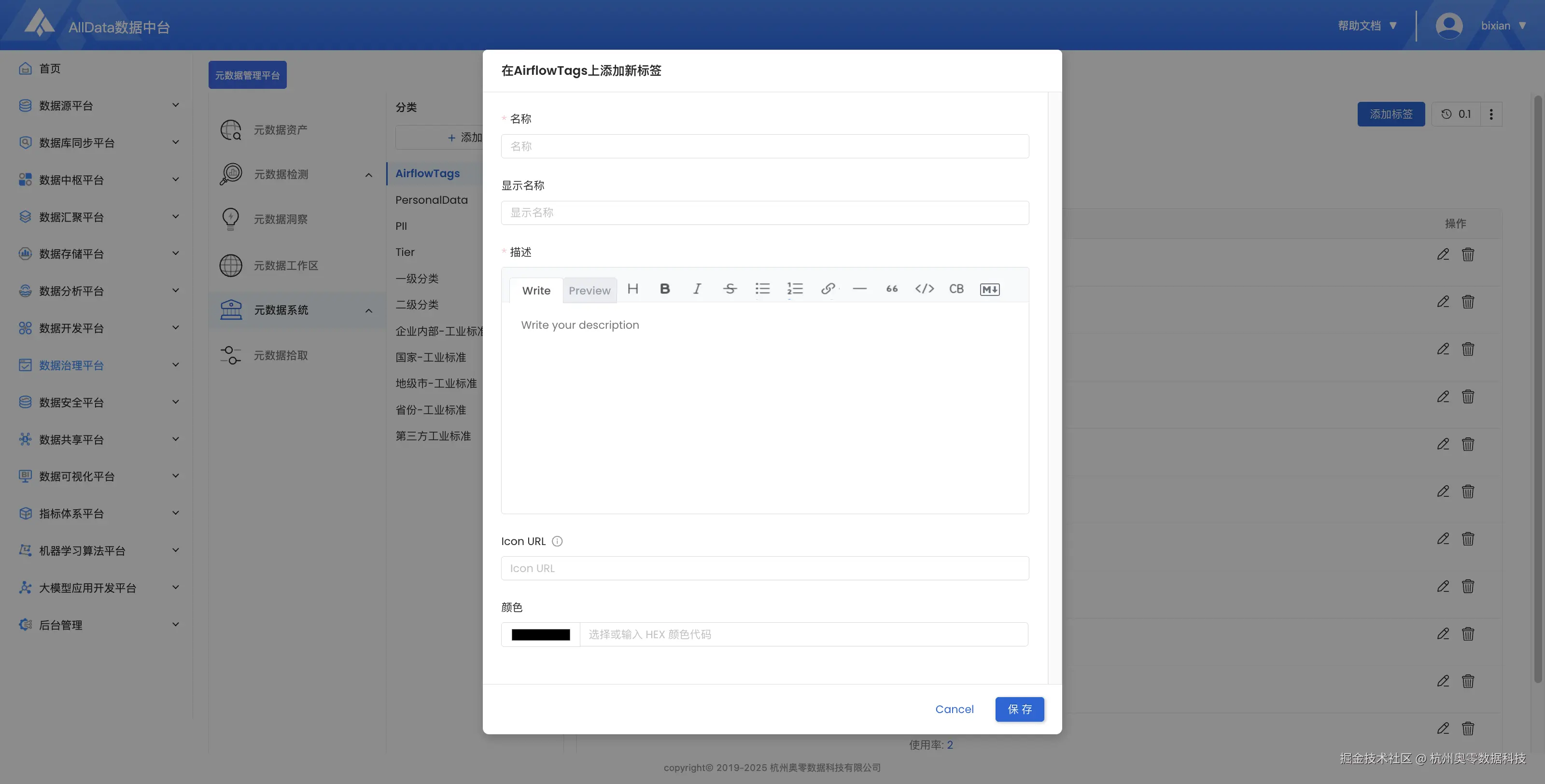Screen dimensions: 1545x784
Task: Insert ordered numbered list
Action: coord(795,289)
